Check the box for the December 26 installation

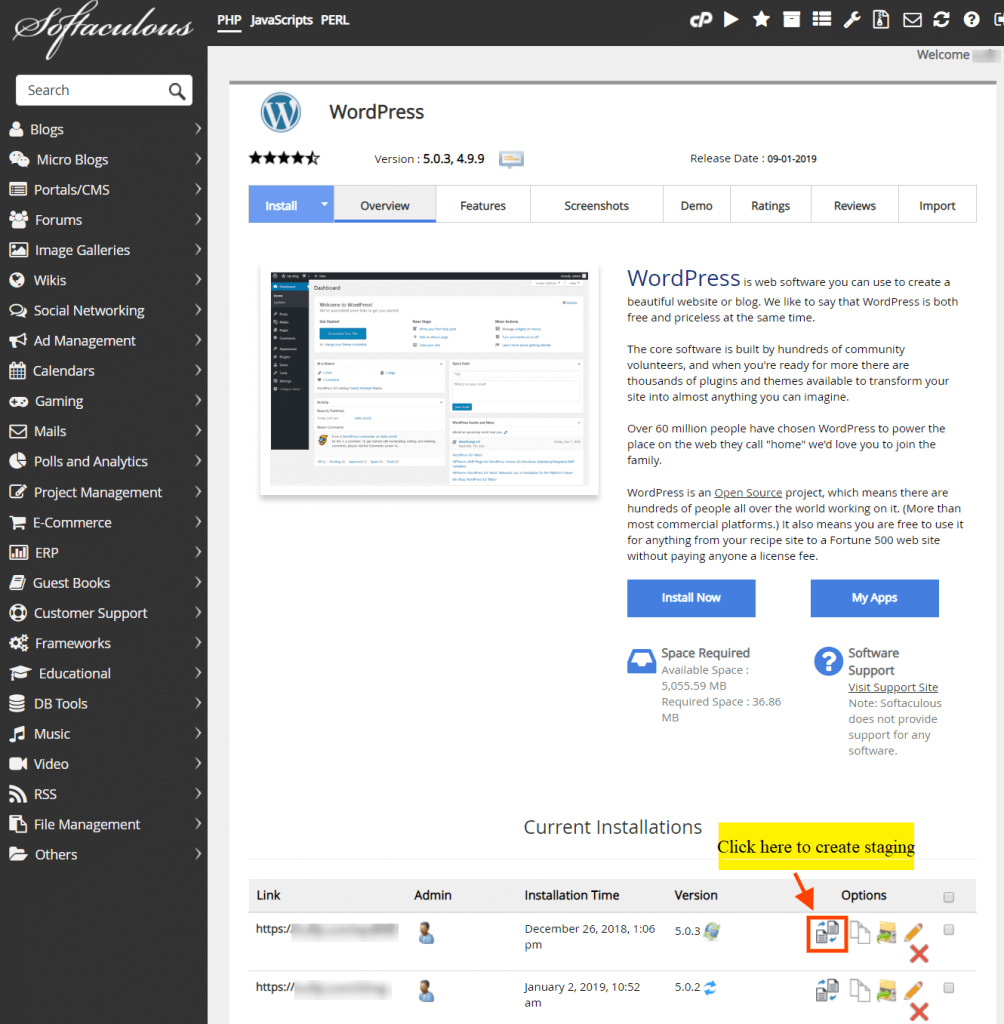(948, 929)
